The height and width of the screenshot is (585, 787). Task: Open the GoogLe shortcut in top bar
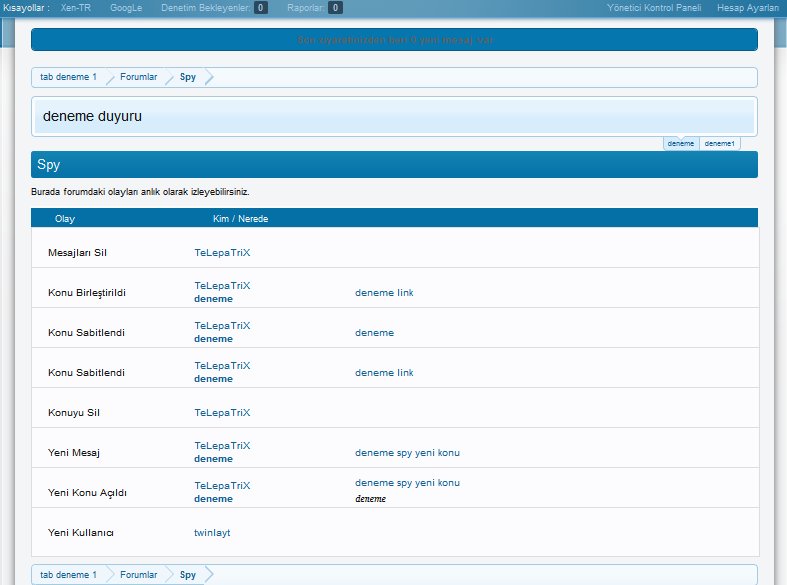pos(126,8)
